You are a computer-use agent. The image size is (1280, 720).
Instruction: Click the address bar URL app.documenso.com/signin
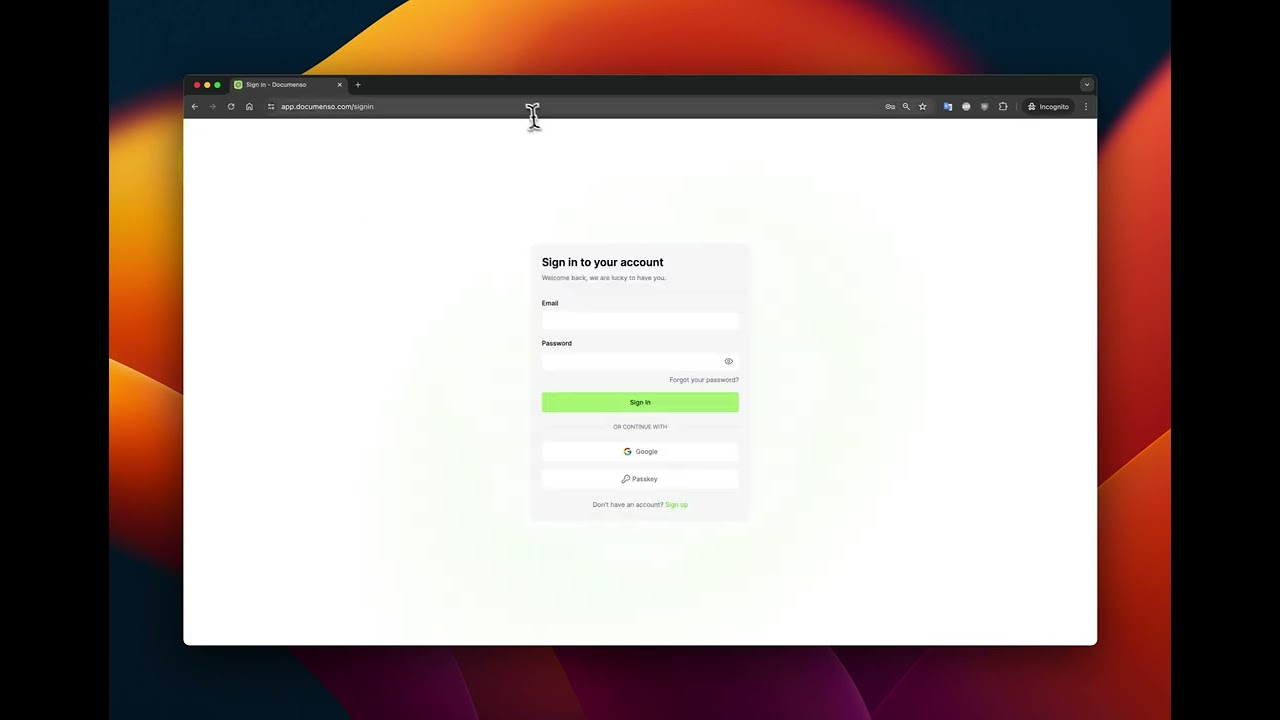327,107
